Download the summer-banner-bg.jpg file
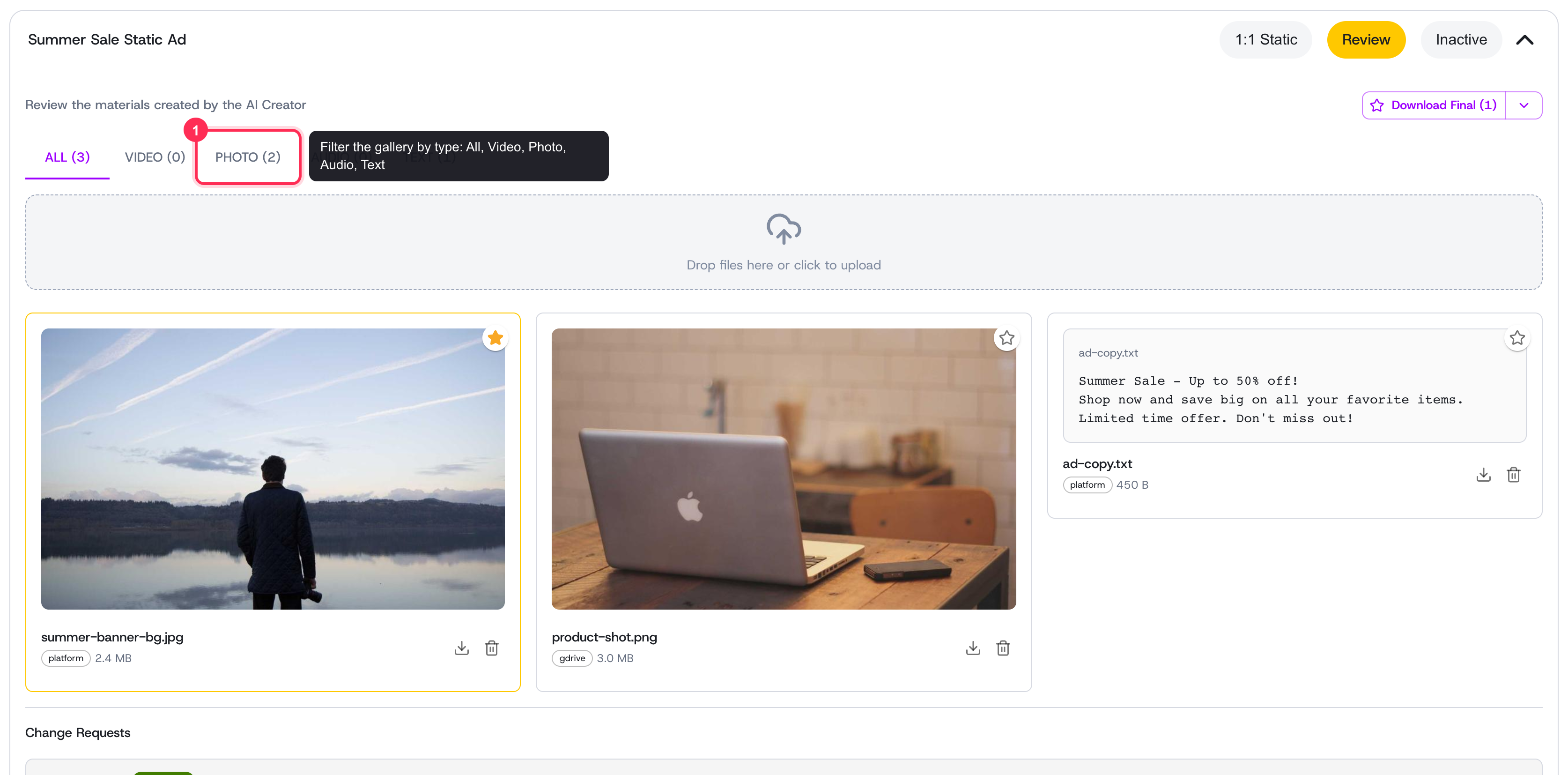The width and height of the screenshot is (1568, 775). pos(461,648)
